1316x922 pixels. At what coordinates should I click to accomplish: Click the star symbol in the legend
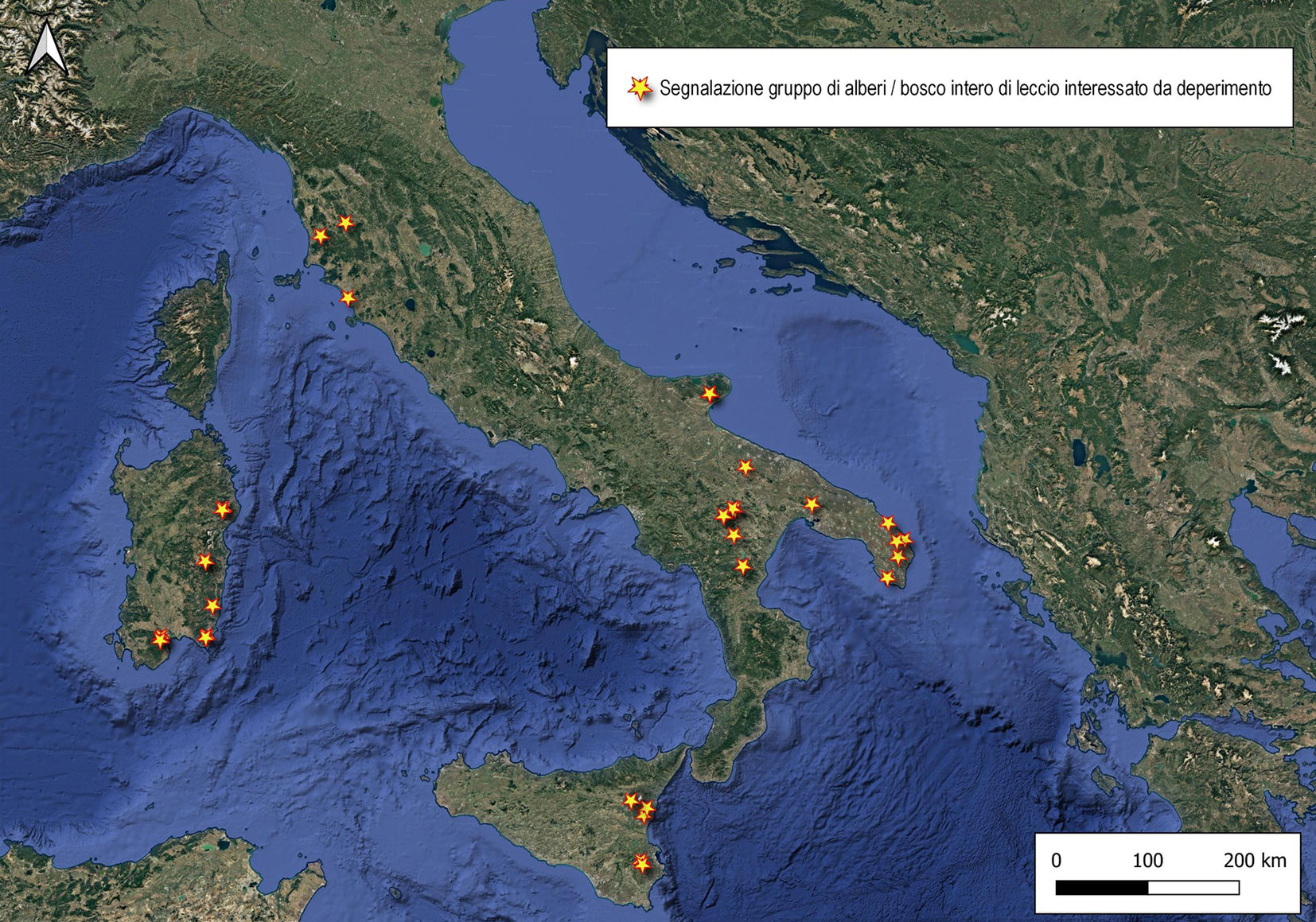pos(640,88)
